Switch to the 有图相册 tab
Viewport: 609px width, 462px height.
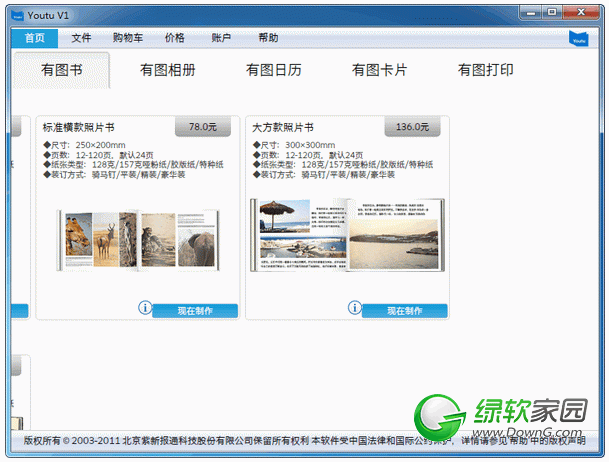click(x=167, y=71)
